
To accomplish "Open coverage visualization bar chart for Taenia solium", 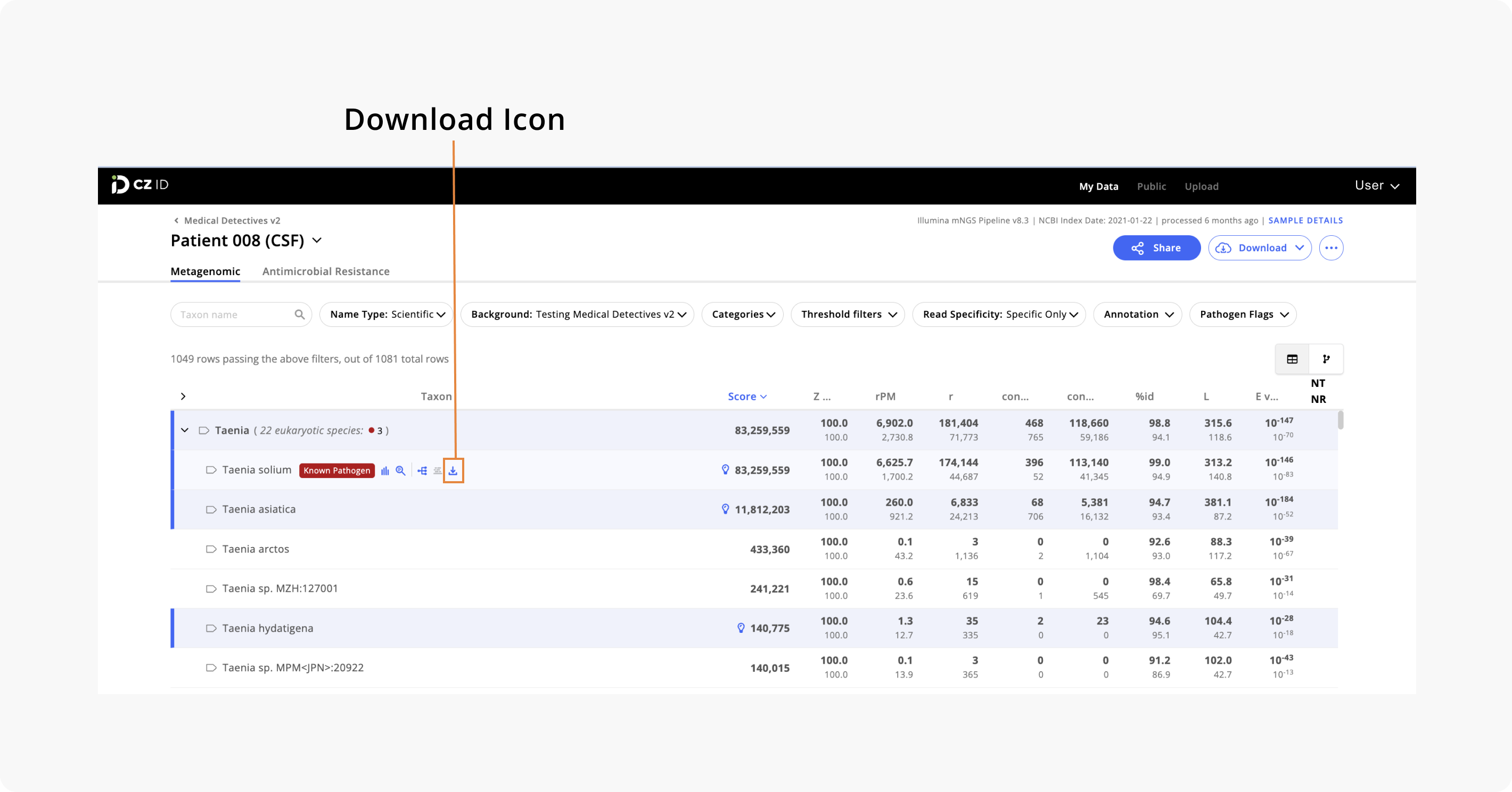I will click(x=385, y=471).
